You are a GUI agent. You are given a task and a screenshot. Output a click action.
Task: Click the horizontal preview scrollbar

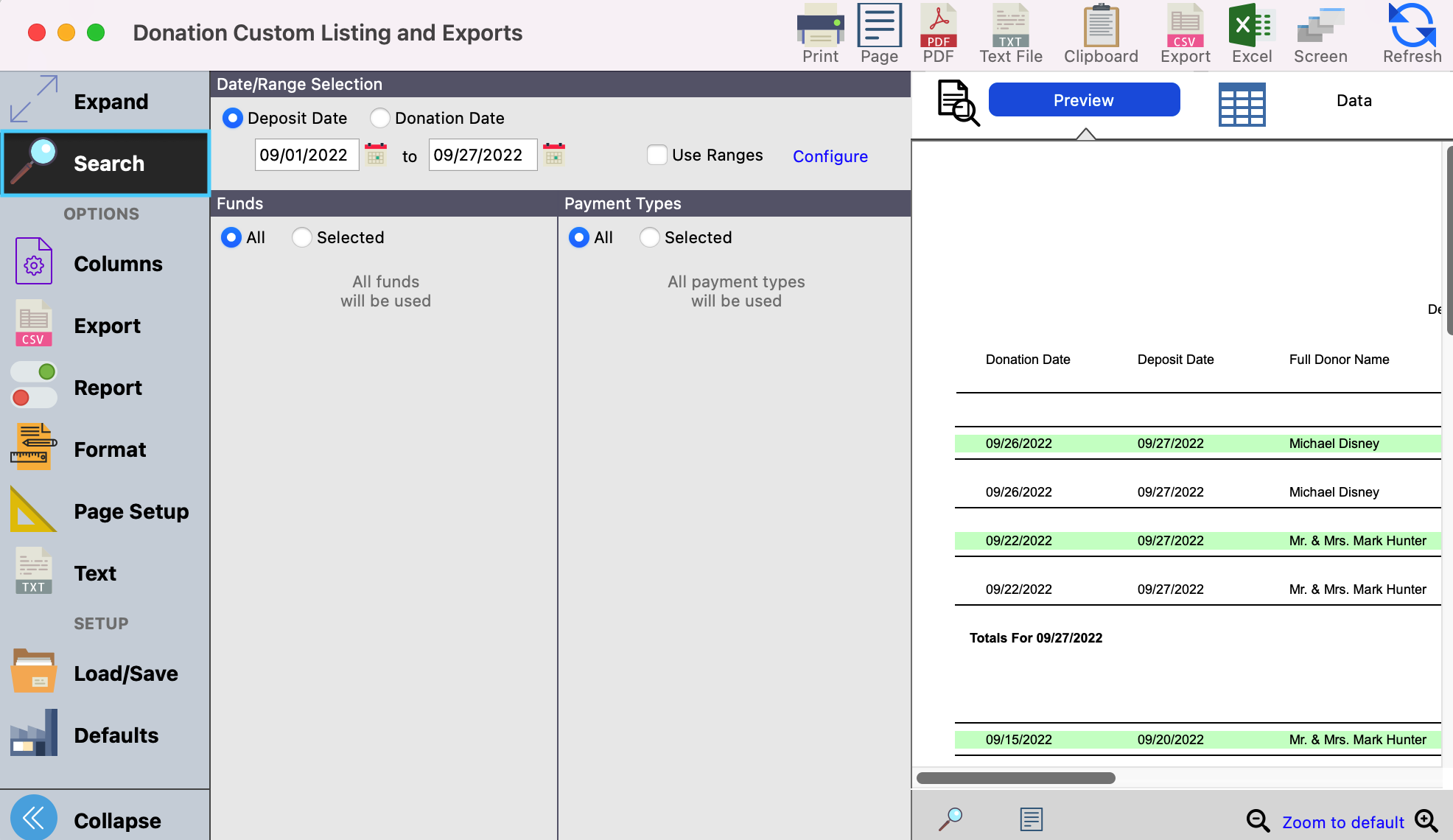point(1015,778)
